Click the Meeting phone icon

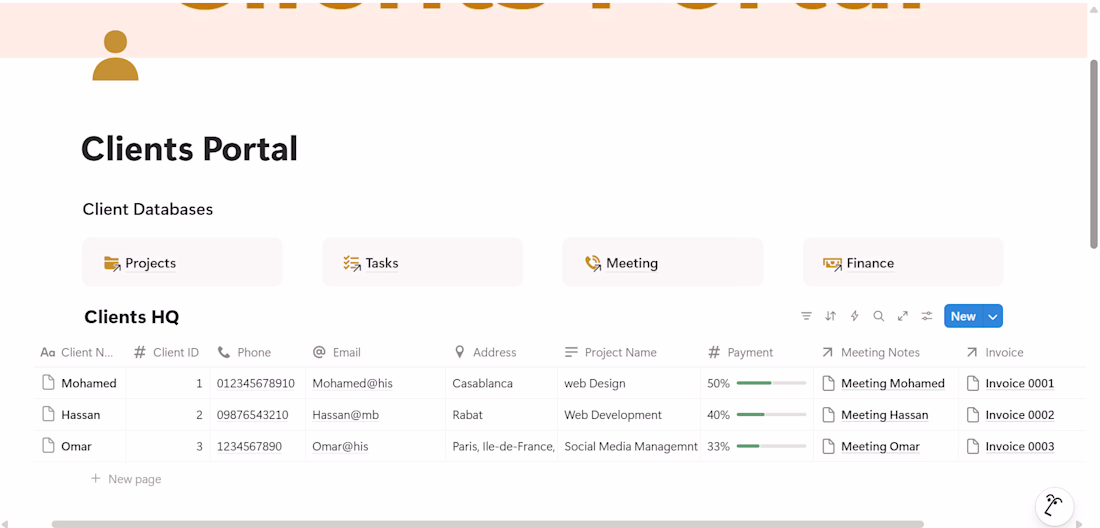click(x=593, y=264)
